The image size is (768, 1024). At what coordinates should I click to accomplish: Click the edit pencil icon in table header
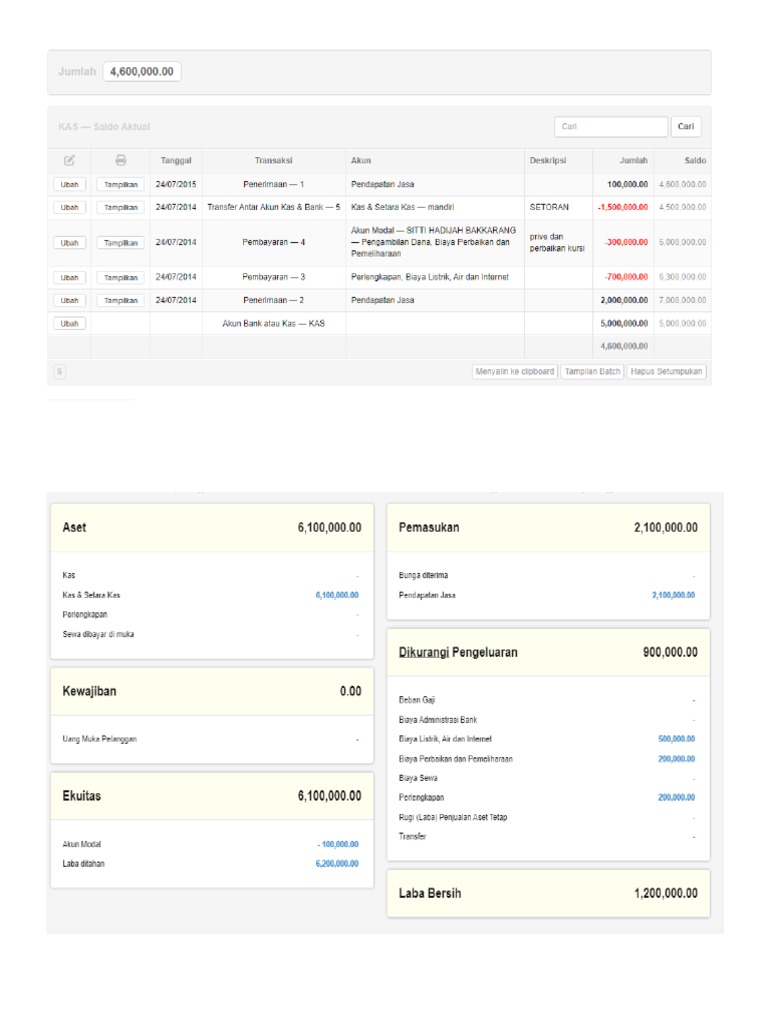(x=69, y=160)
